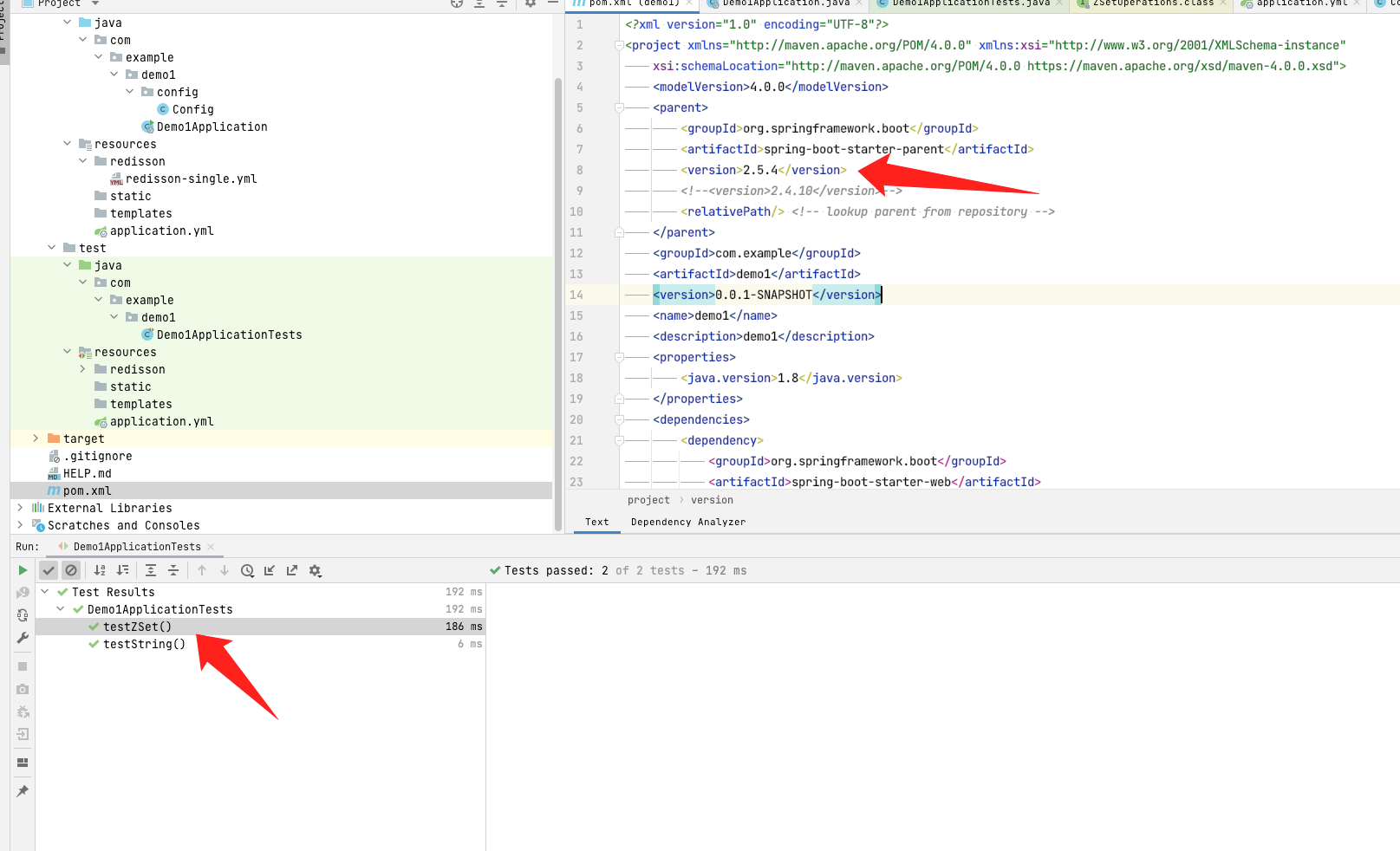Open the application.yml editor tab
The image size is (1400, 851).
pyautogui.click(x=1300, y=3)
